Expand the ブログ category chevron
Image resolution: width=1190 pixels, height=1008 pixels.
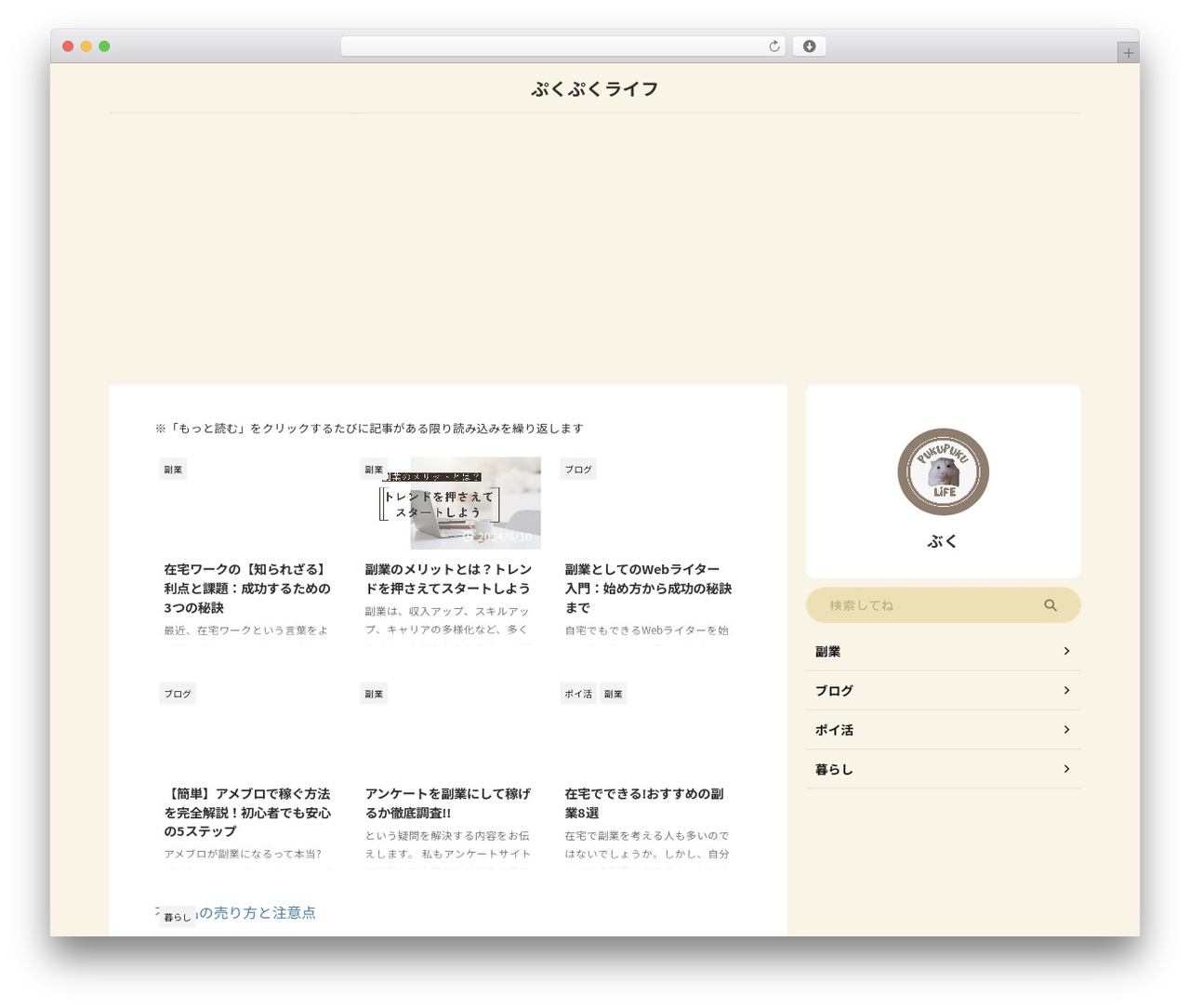click(1066, 690)
